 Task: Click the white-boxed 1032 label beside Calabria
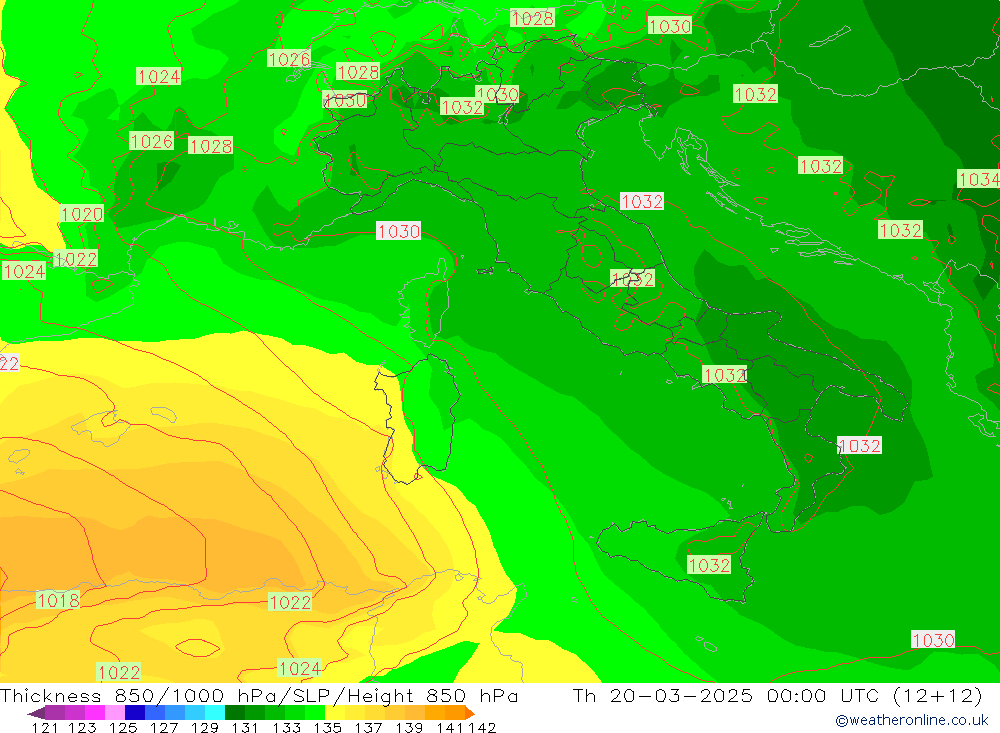pos(859,445)
